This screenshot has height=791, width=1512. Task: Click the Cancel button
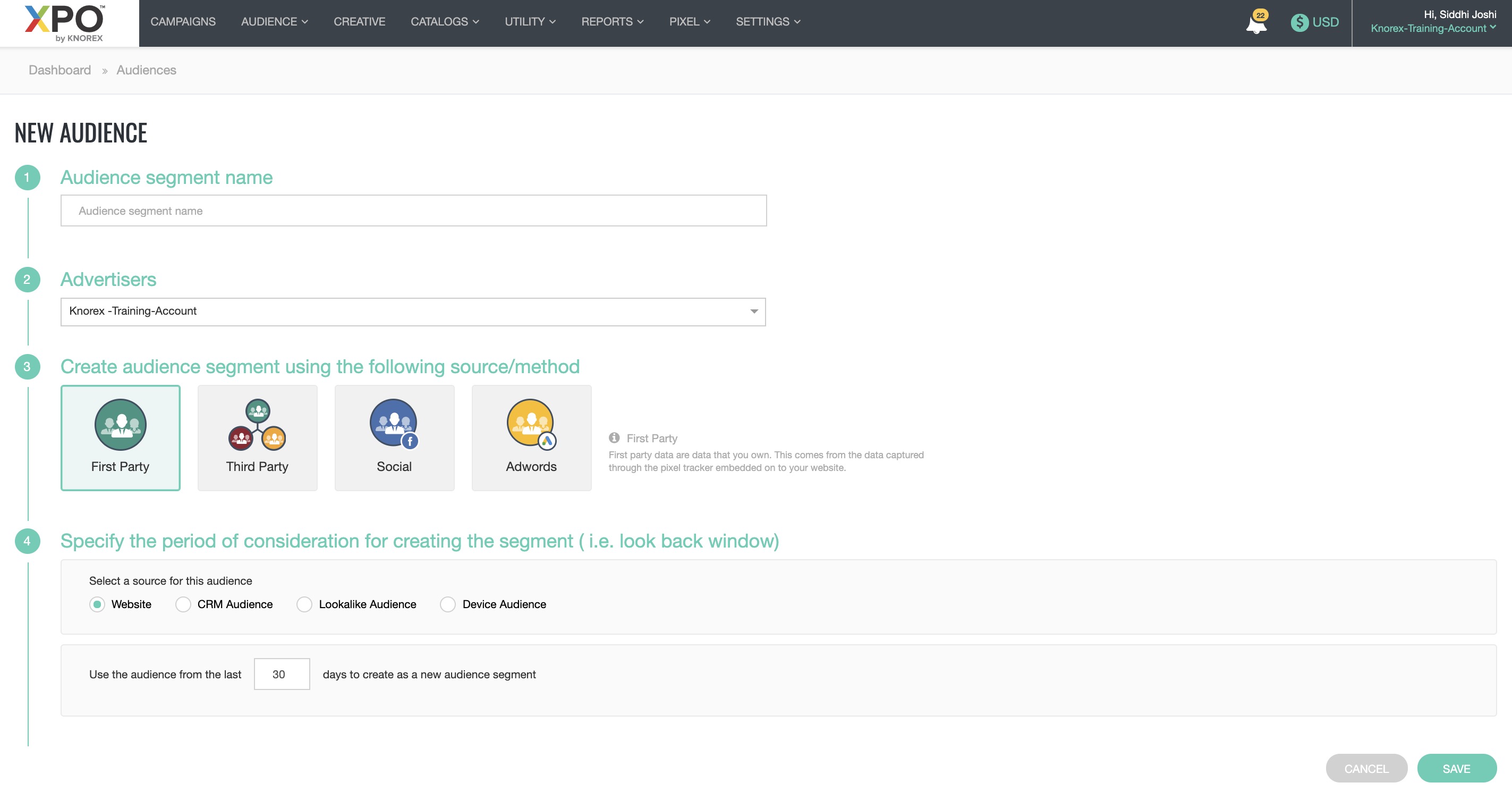click(1366, 768)
